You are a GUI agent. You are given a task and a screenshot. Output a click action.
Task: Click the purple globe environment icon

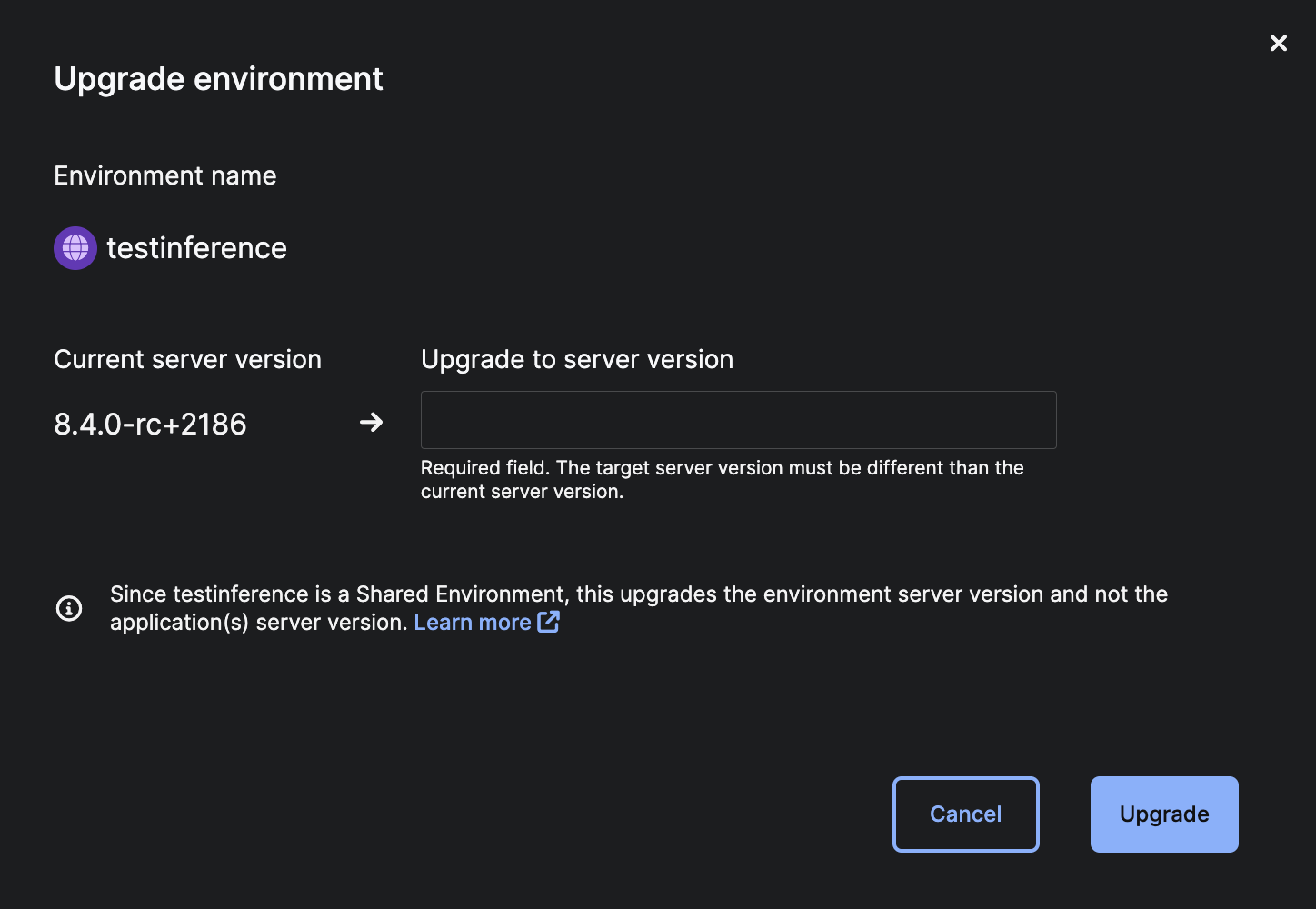(x=75, y=248)
